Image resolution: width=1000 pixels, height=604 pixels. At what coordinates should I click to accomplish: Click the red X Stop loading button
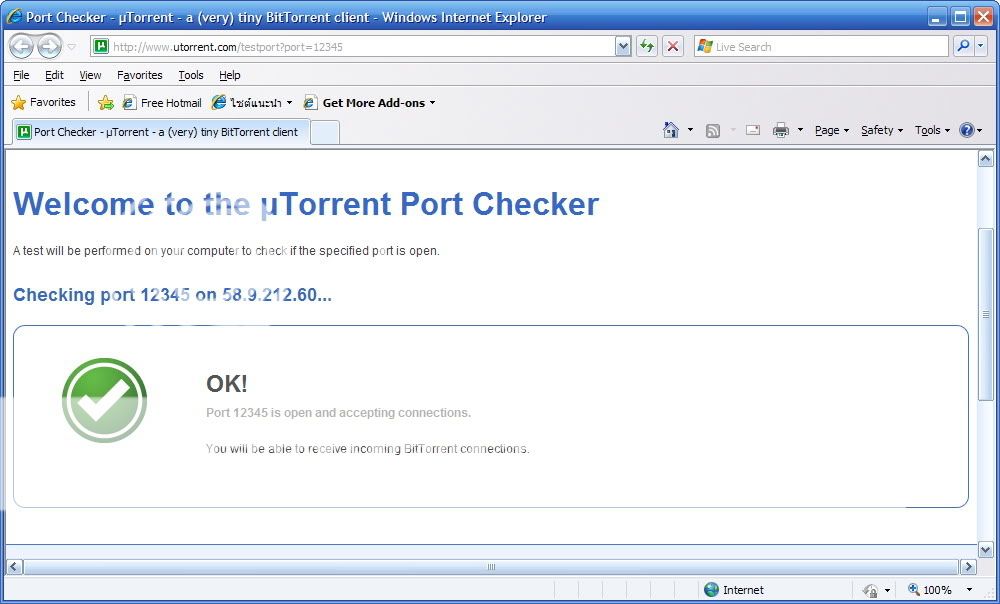click(x=673, y=47)
